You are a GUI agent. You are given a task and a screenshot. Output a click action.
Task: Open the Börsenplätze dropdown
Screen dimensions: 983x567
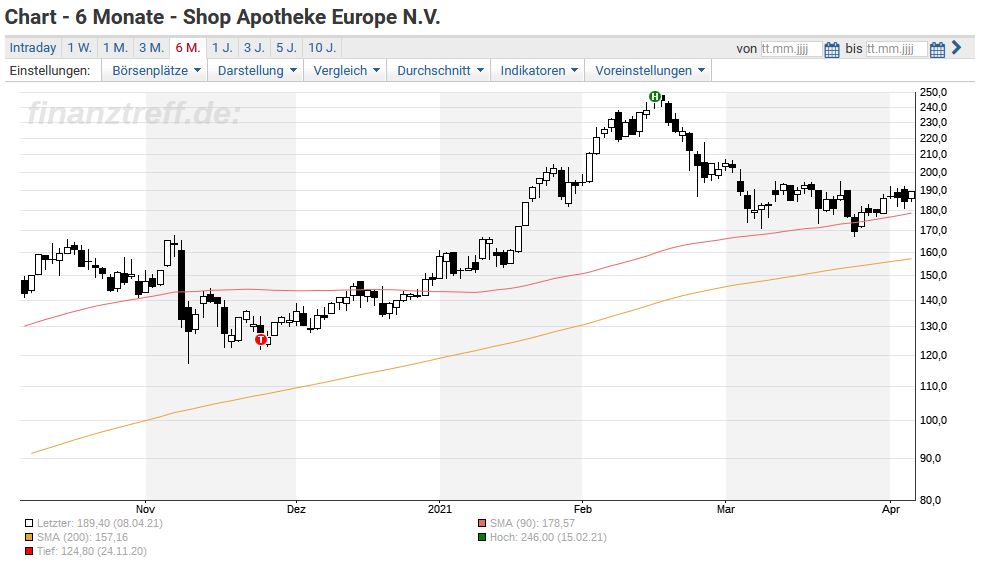pos(156,70)
